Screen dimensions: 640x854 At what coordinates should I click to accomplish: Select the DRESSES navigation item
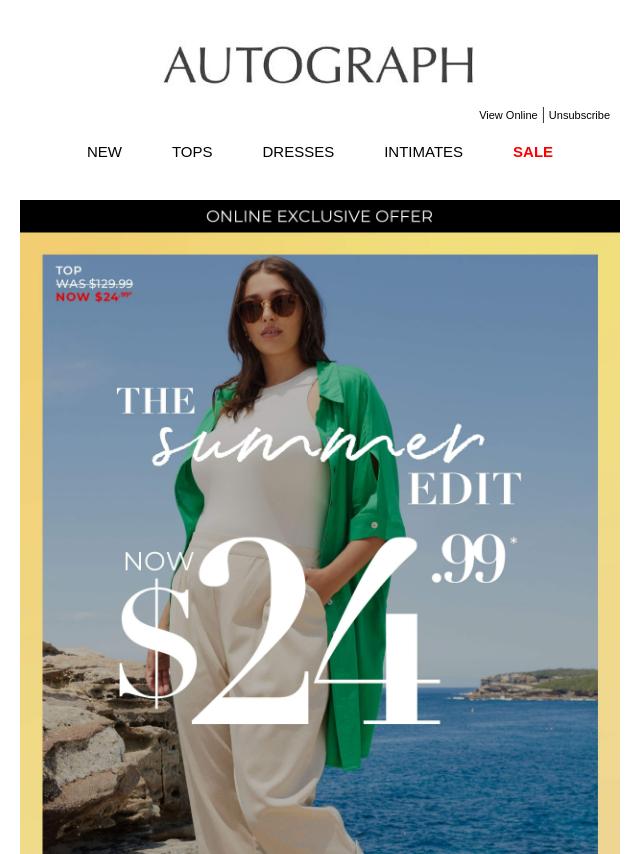point(298,152)
